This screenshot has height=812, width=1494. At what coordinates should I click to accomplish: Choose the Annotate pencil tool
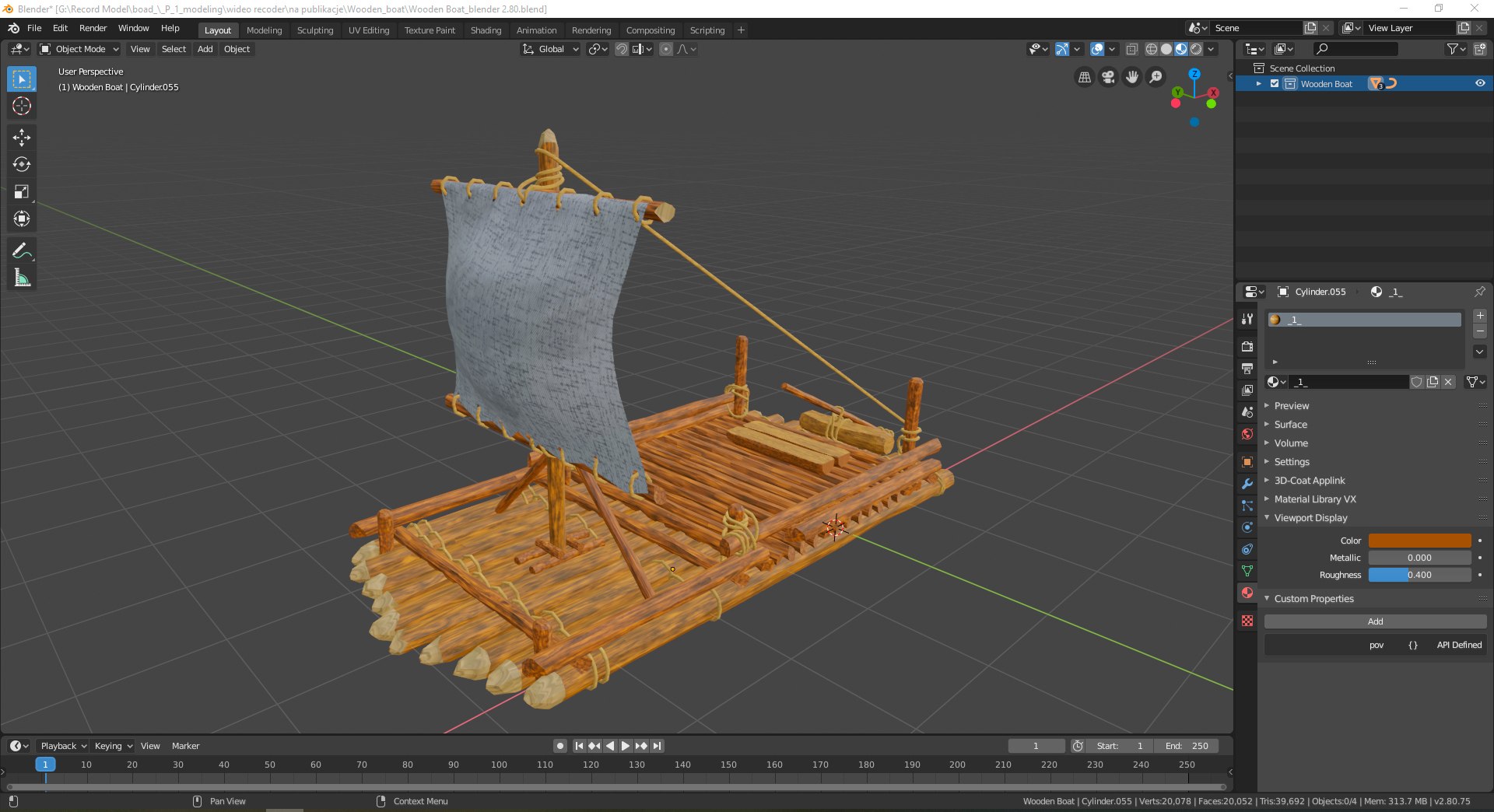click(22, 250)
